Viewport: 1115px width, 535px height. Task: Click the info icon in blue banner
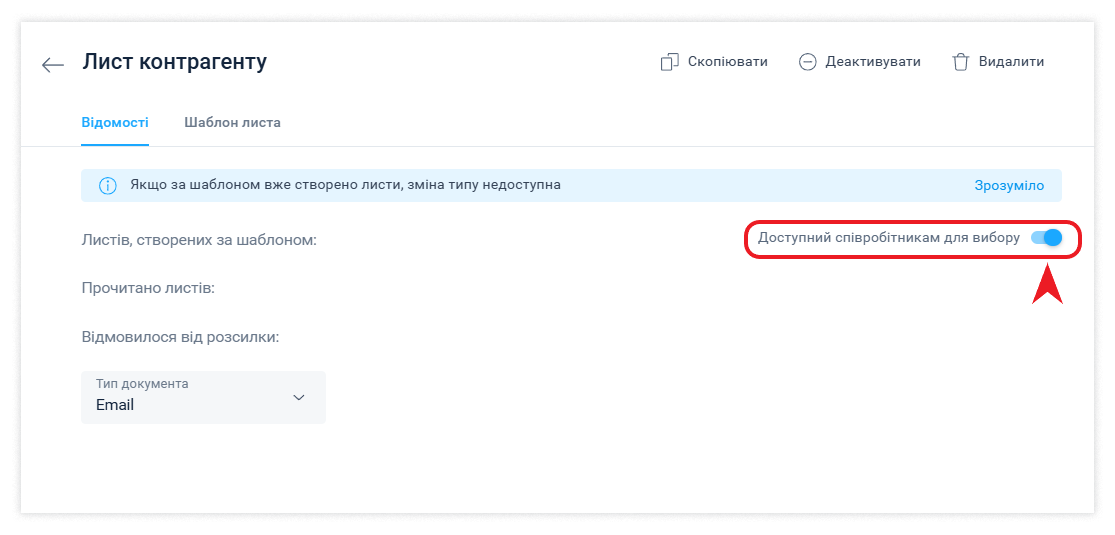[107, 185]
